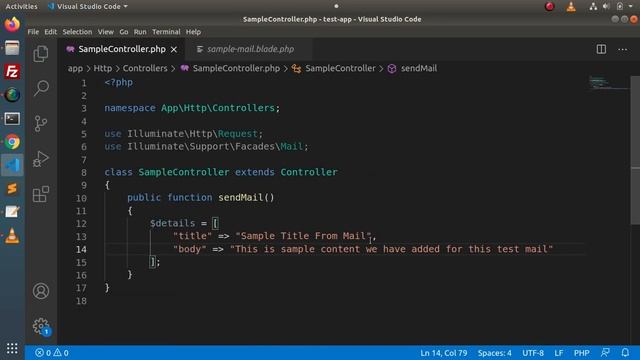Open Terminal from the dock

click(12, 119)
